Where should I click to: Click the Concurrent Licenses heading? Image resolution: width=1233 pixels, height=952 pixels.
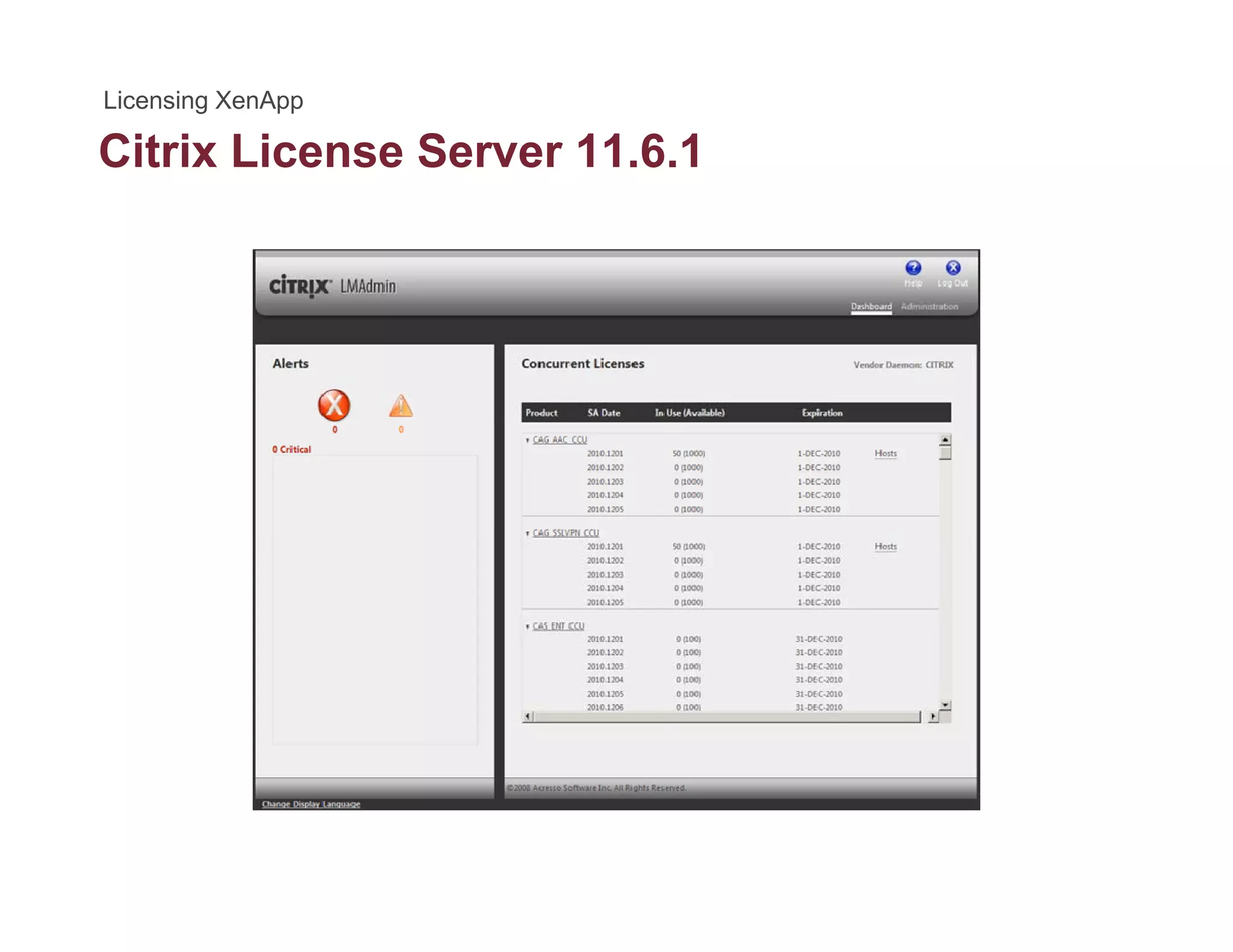583,363
